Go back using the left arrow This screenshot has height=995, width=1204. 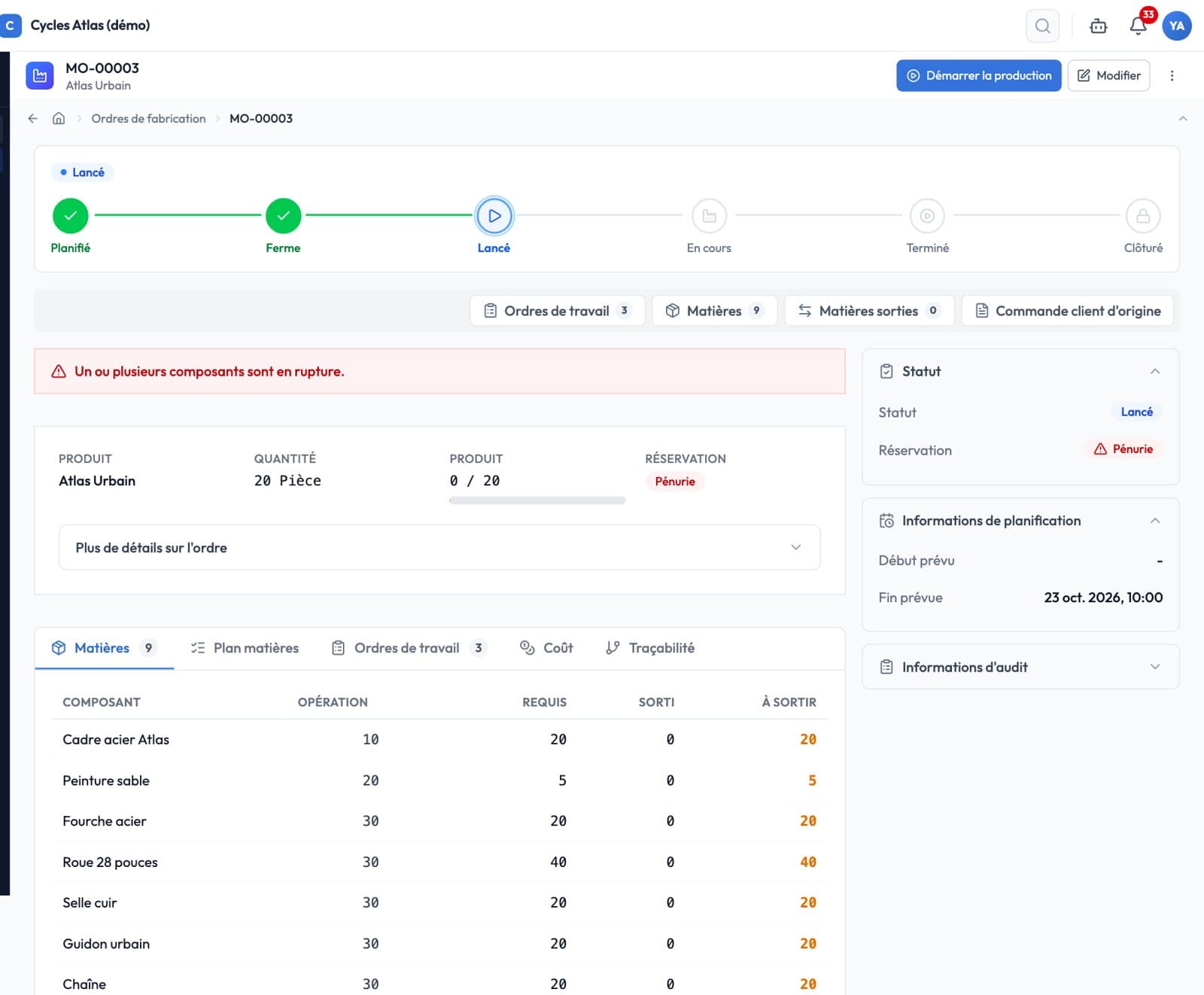tap(32, 118)
